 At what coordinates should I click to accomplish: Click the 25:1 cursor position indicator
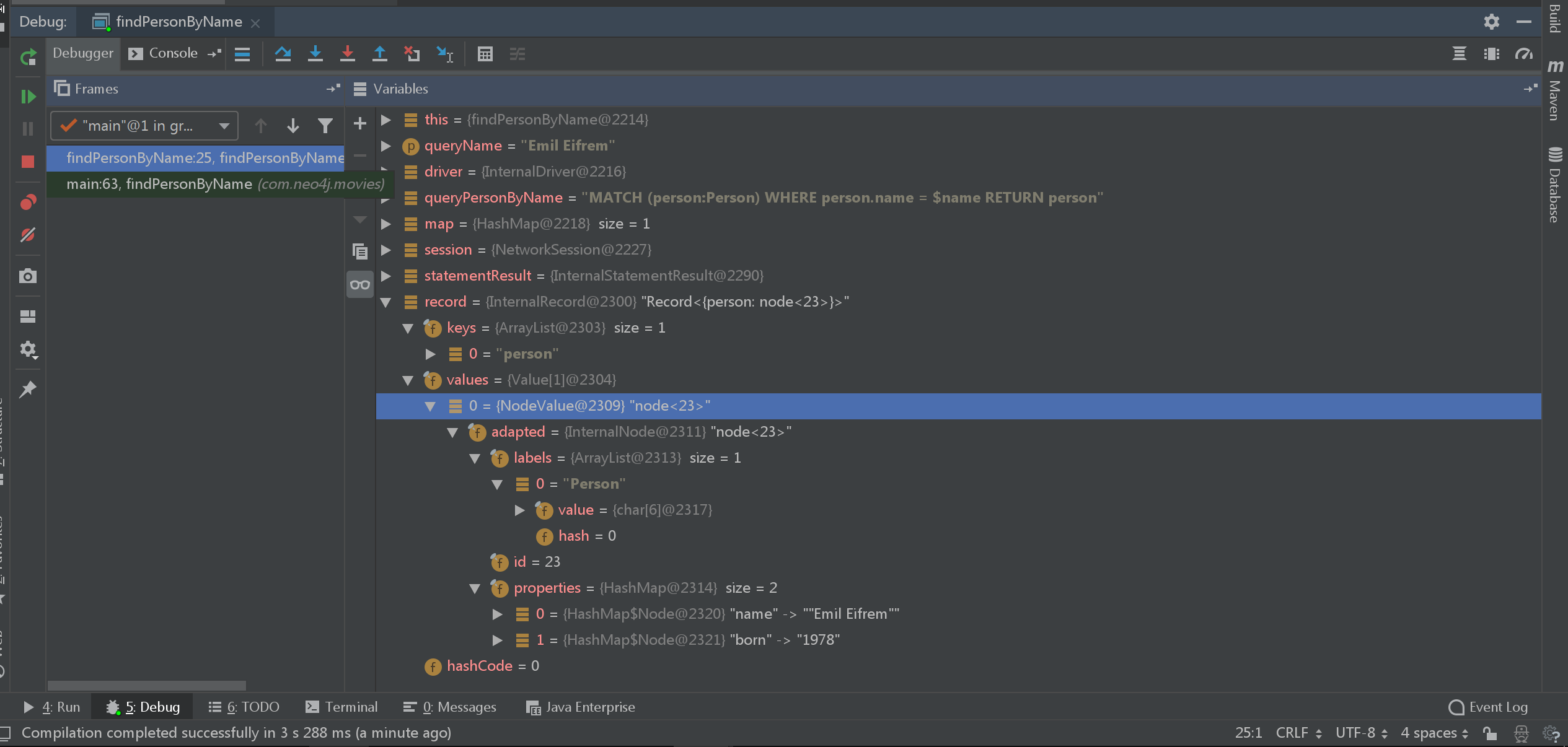1248,733
